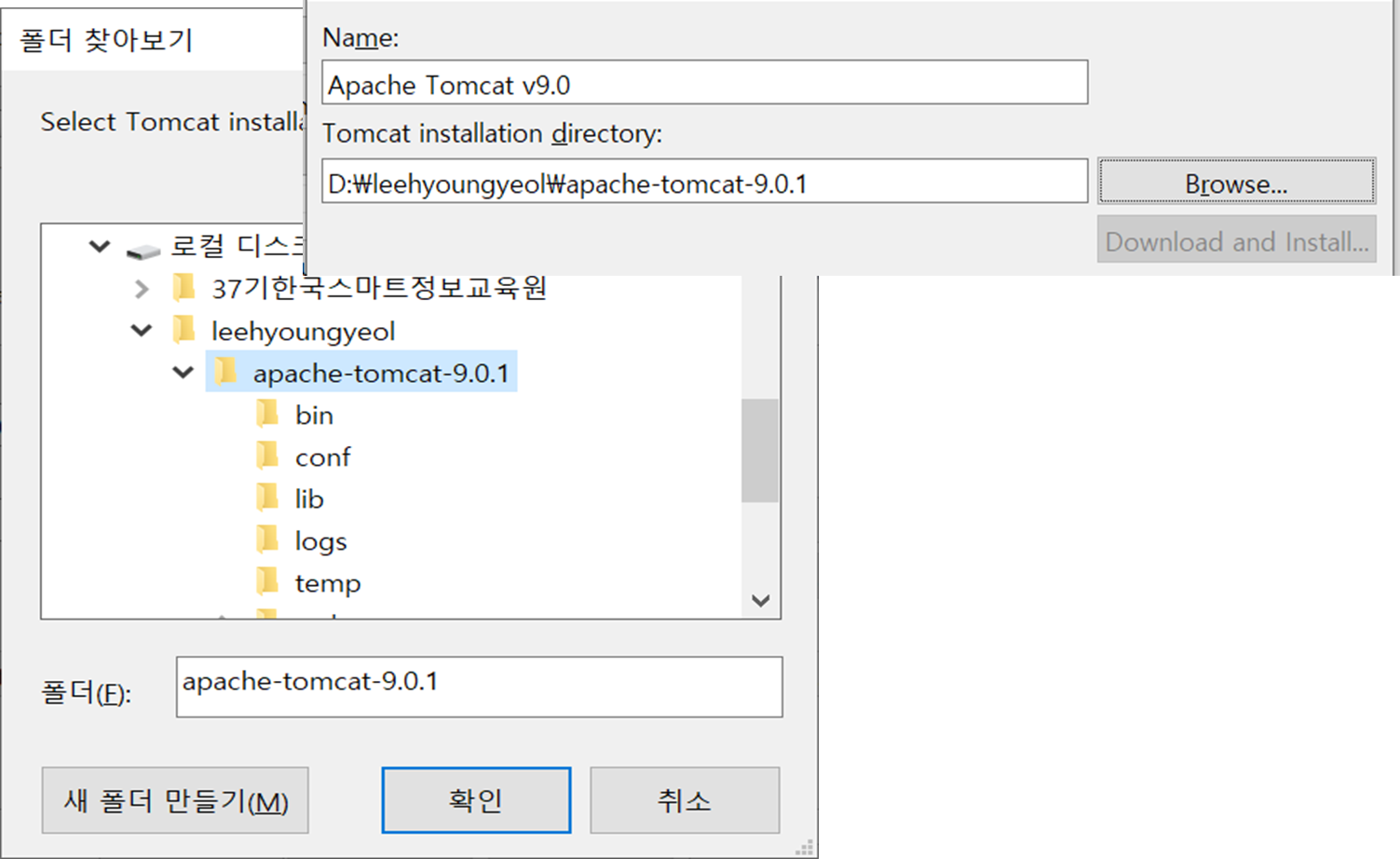Click the lib folder icon
The image size is (1400, 859).
[x=267, y=497]
